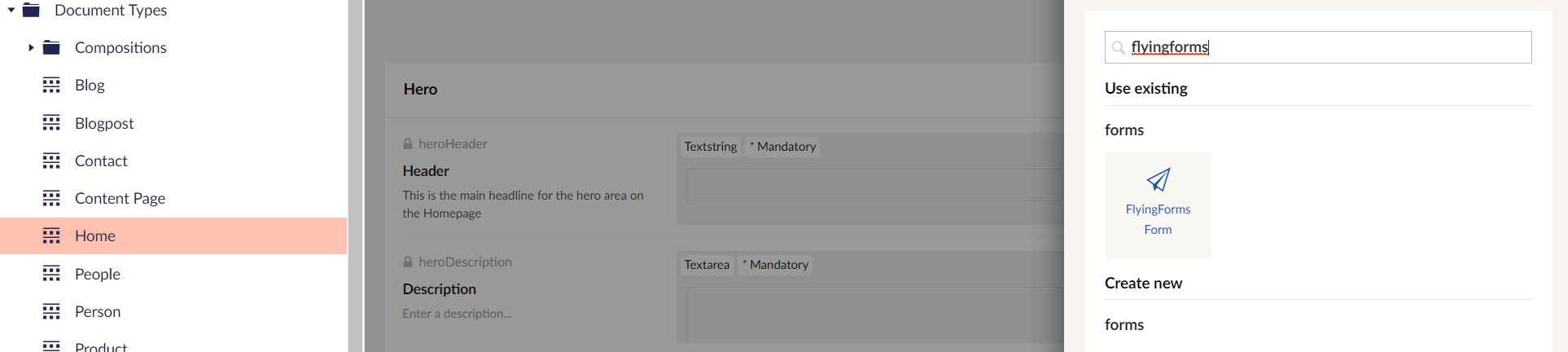Click the Textarea property editor label
Viewport: 1568px width, 352px height.
click(707, 265)
